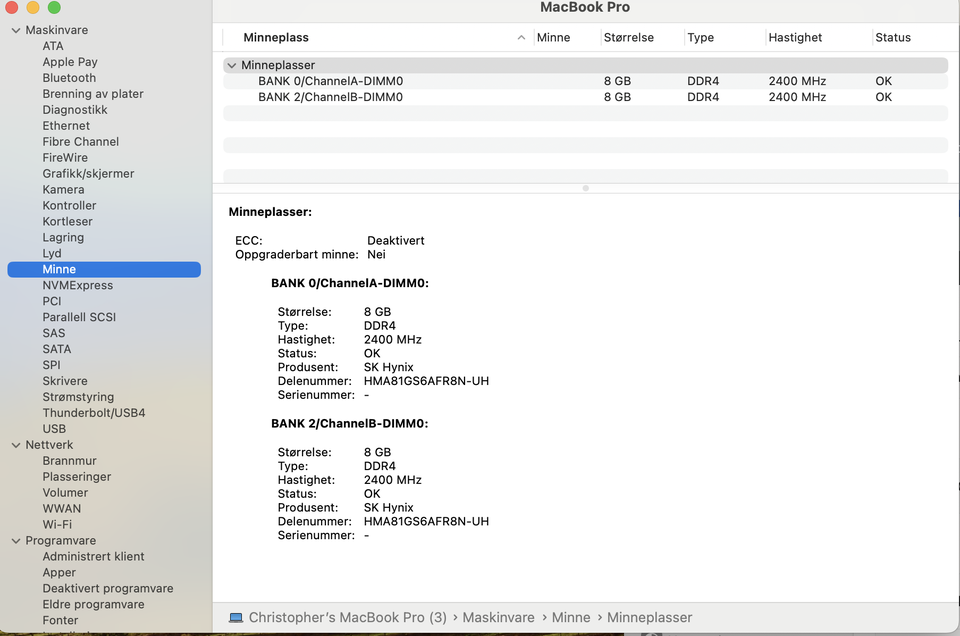This screenshot has height=636, width=960.
Task: Select the BANK 0/ChannelA-DIMM0 row
Action: coord(330,81)
